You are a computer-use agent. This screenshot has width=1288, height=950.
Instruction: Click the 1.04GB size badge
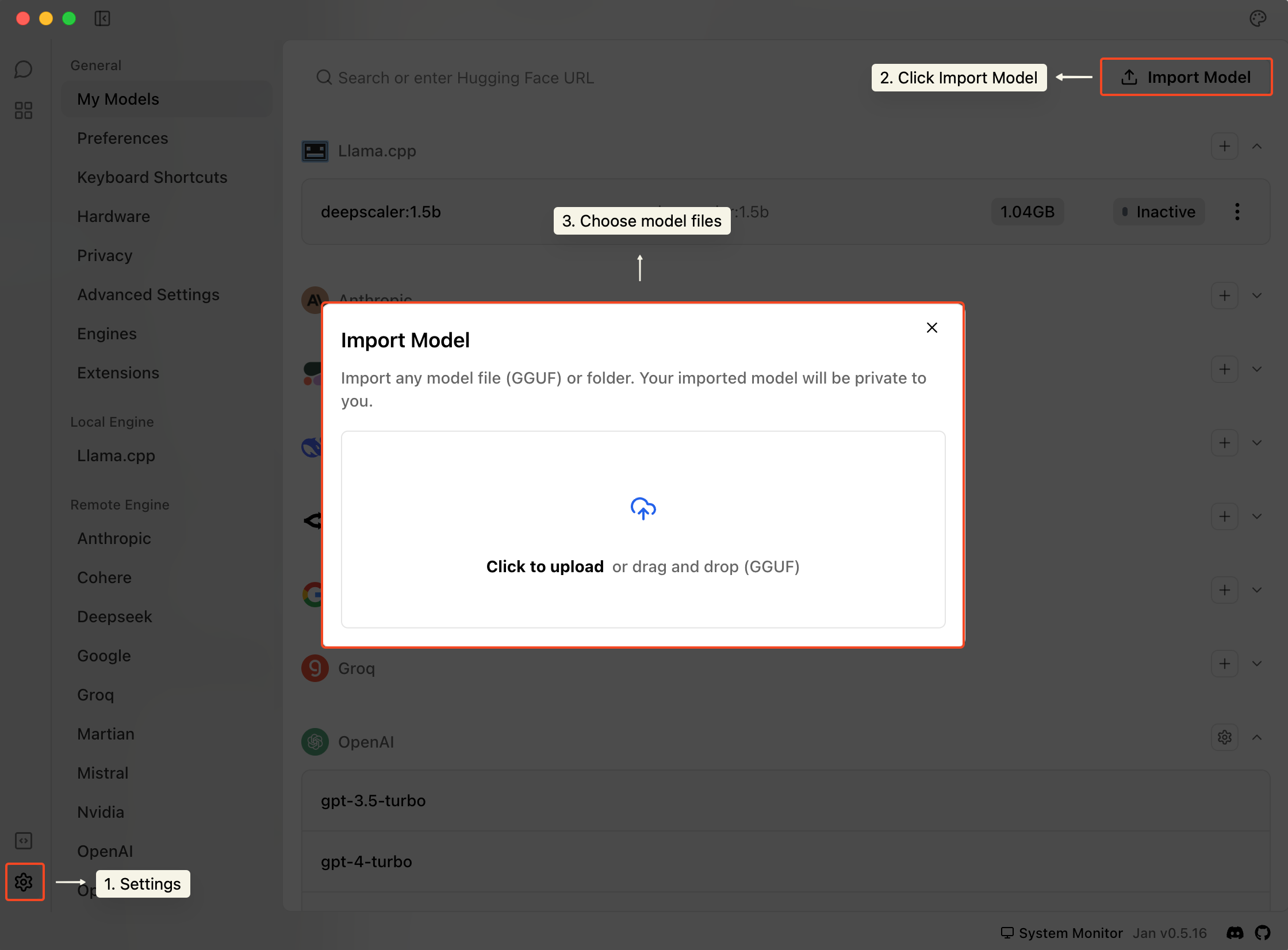click(x=1028, y=212)
